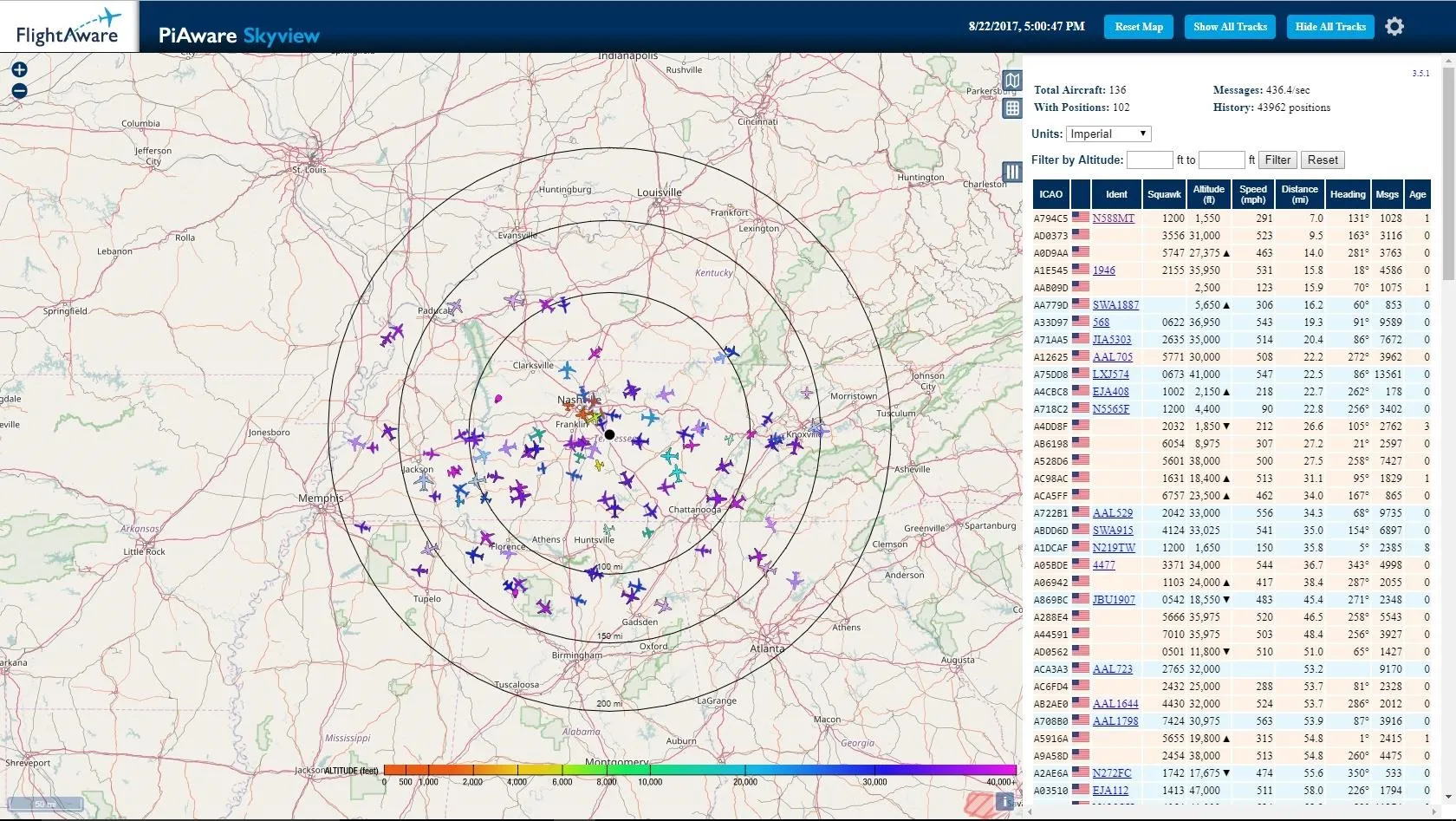Select row with ICAO AAB09D
Viewport: 1456px width, 821px height.
click(1232, 288)
